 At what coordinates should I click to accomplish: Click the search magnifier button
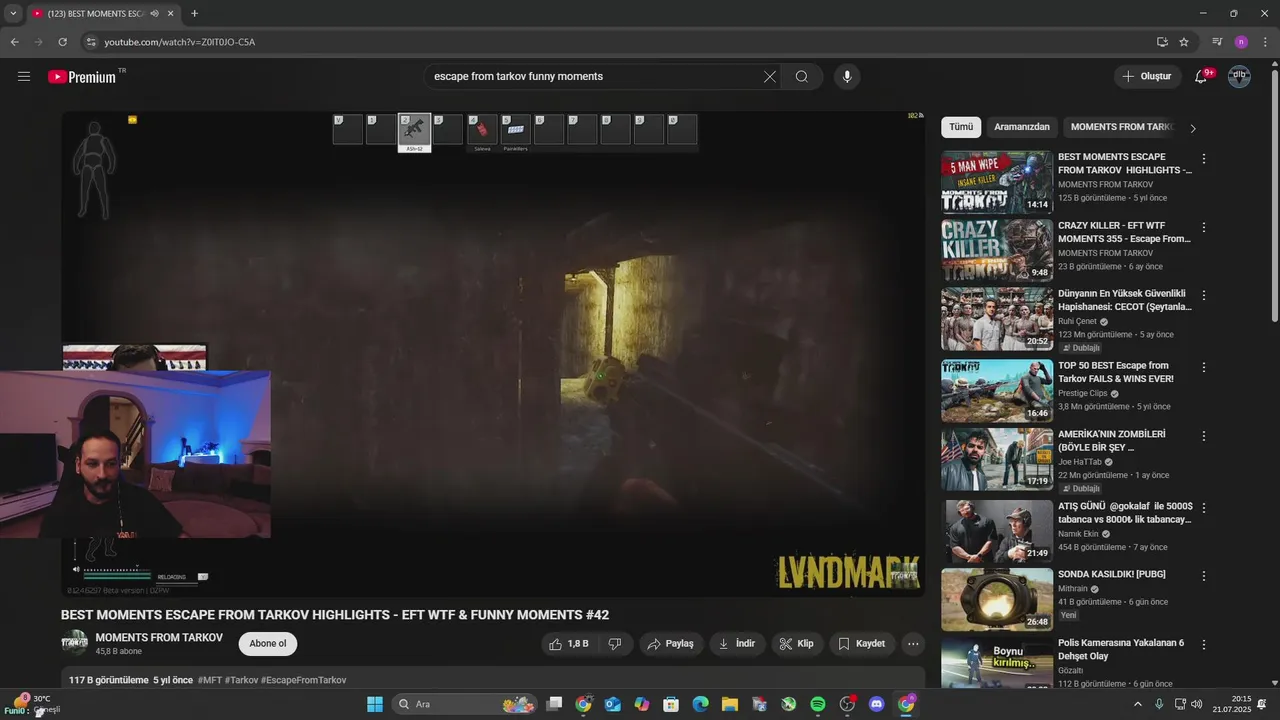click(x=802, y=76)
